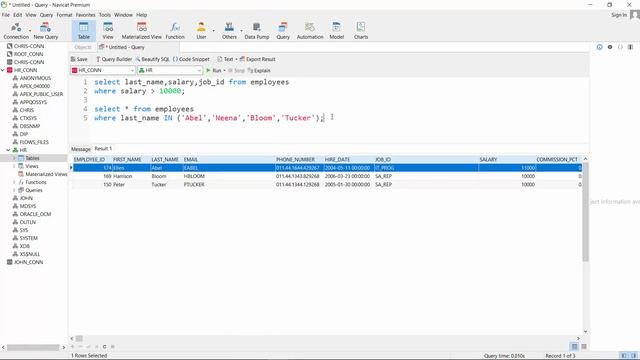
Task: Open the Charts tool
Action: 361,31
